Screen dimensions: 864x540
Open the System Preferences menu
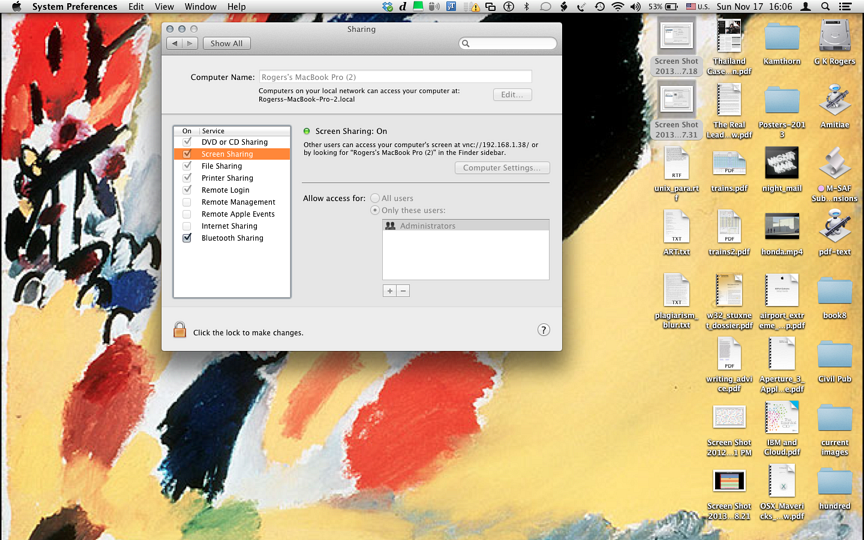click(x=74, y=7)
